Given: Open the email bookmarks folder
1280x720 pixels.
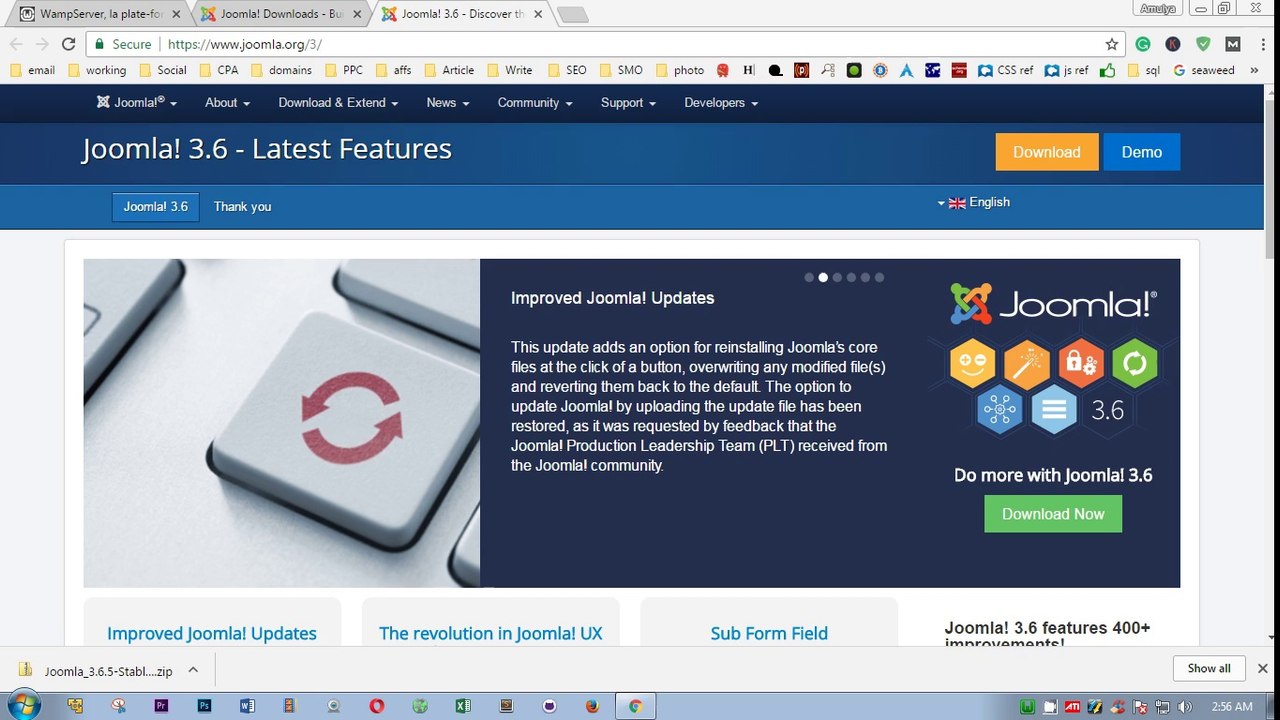Looking at the screenshot, I should [32, 70].
